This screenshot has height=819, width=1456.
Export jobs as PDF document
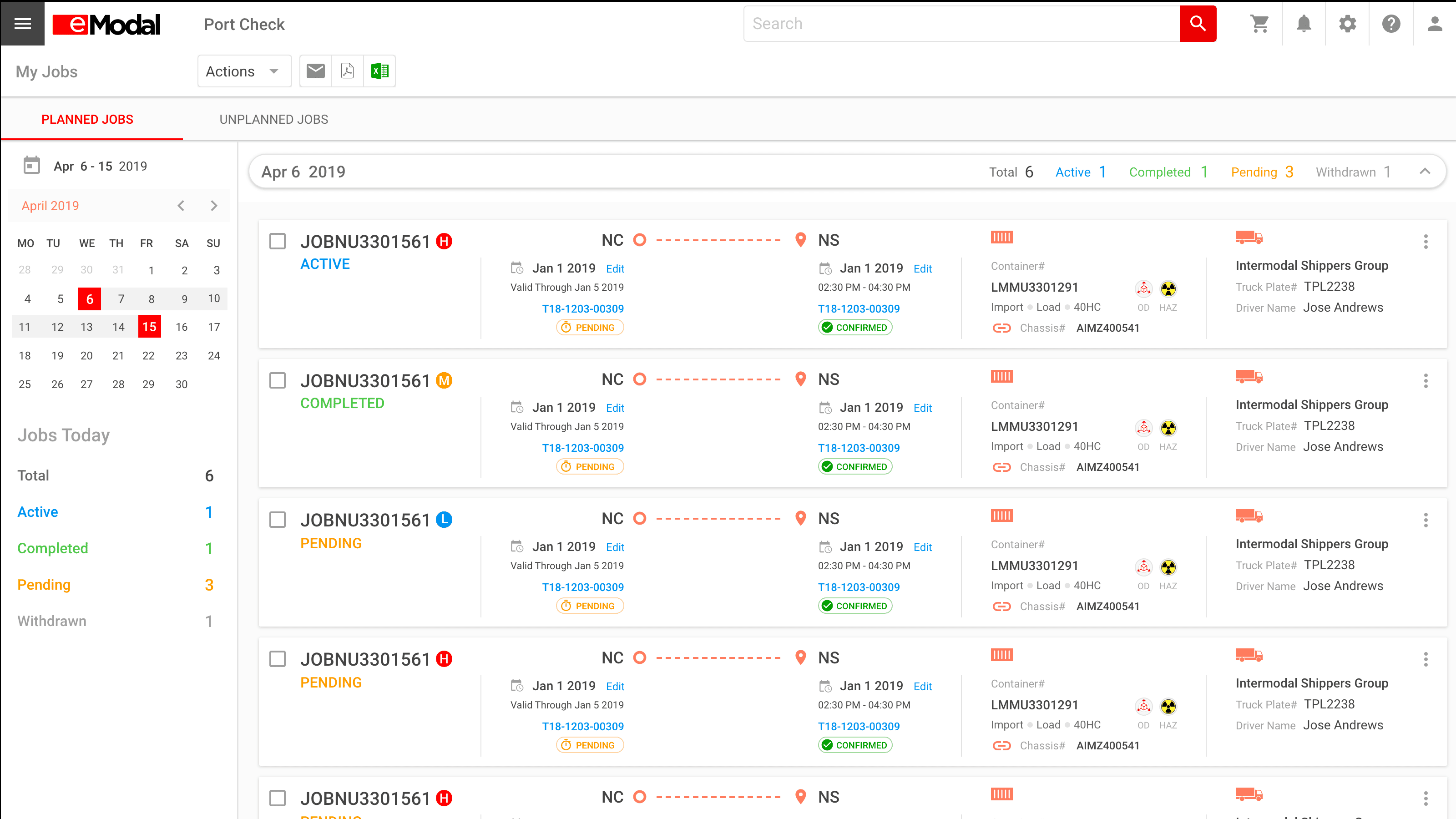(x=347, y=71)
